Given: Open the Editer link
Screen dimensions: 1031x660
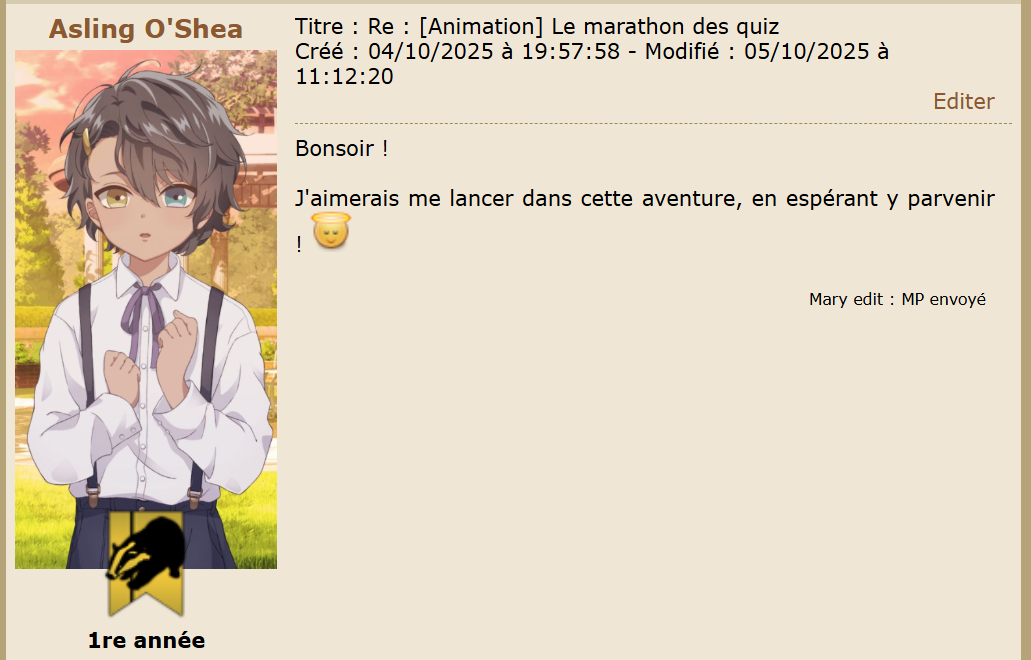Looking at the screenshot, I should coord(963,101).
